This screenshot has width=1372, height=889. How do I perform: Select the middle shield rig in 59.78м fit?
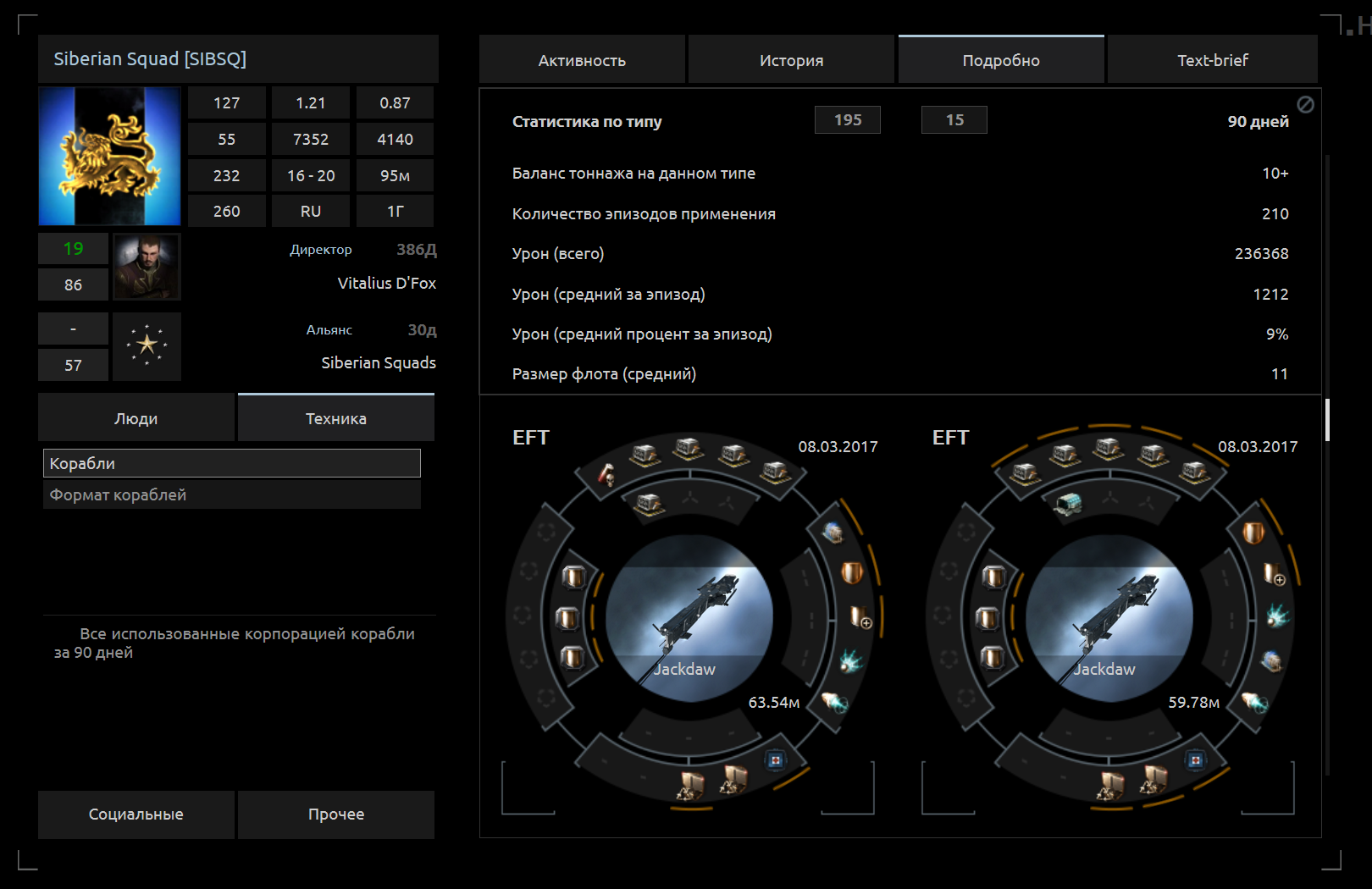click(987, 619)
